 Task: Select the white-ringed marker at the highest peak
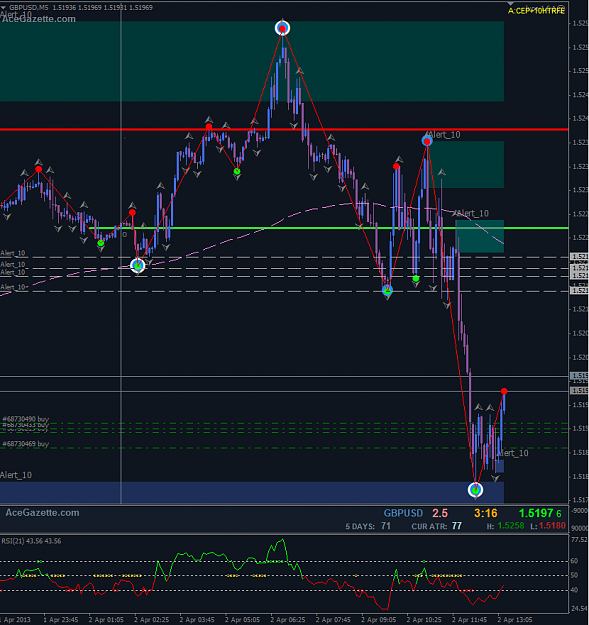click(x=283, y=28)
